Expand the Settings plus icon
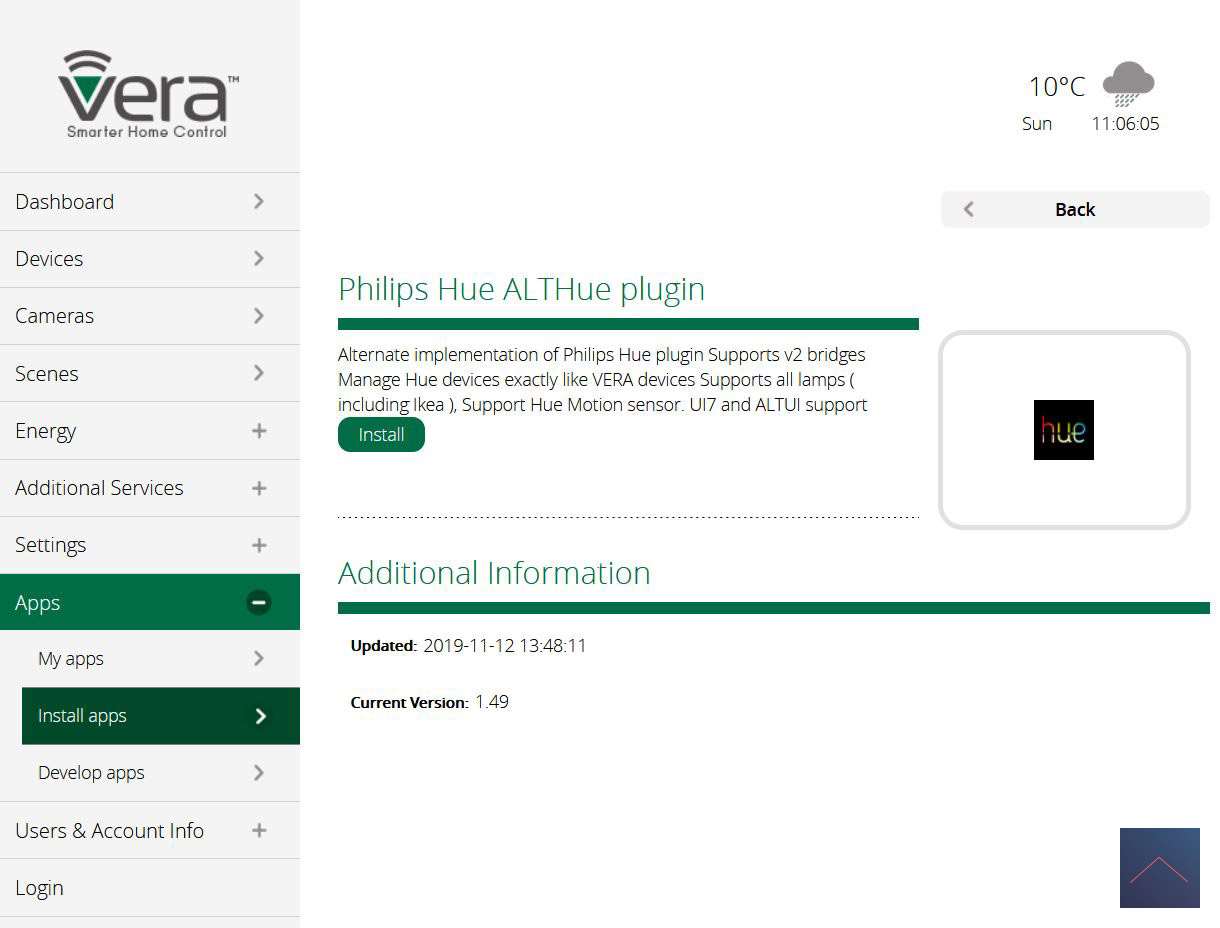Screen dimensions: 1220x928 pyautogui.click(x=259, y=545)
